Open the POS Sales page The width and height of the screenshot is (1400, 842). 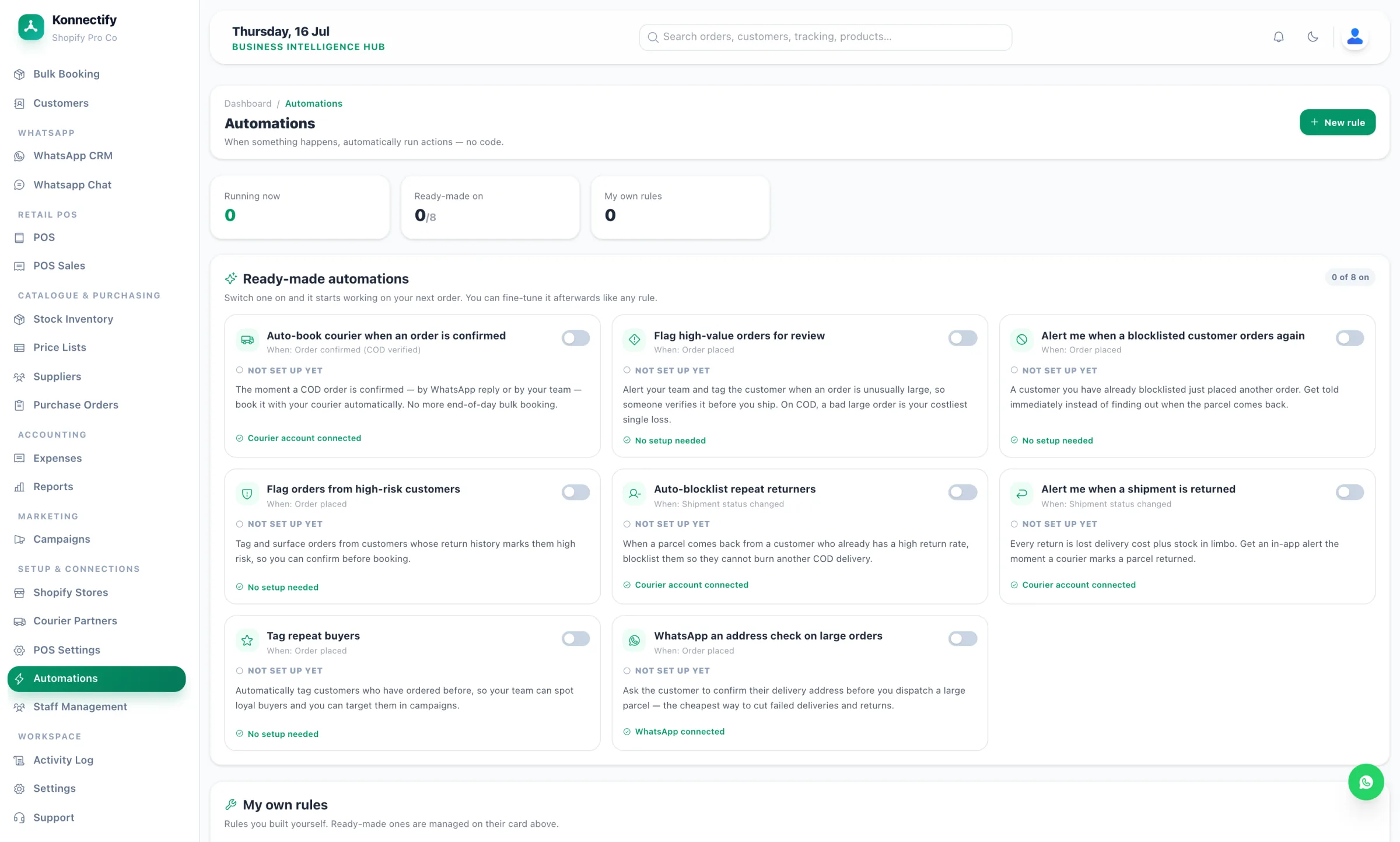click(x=96, y=265)
